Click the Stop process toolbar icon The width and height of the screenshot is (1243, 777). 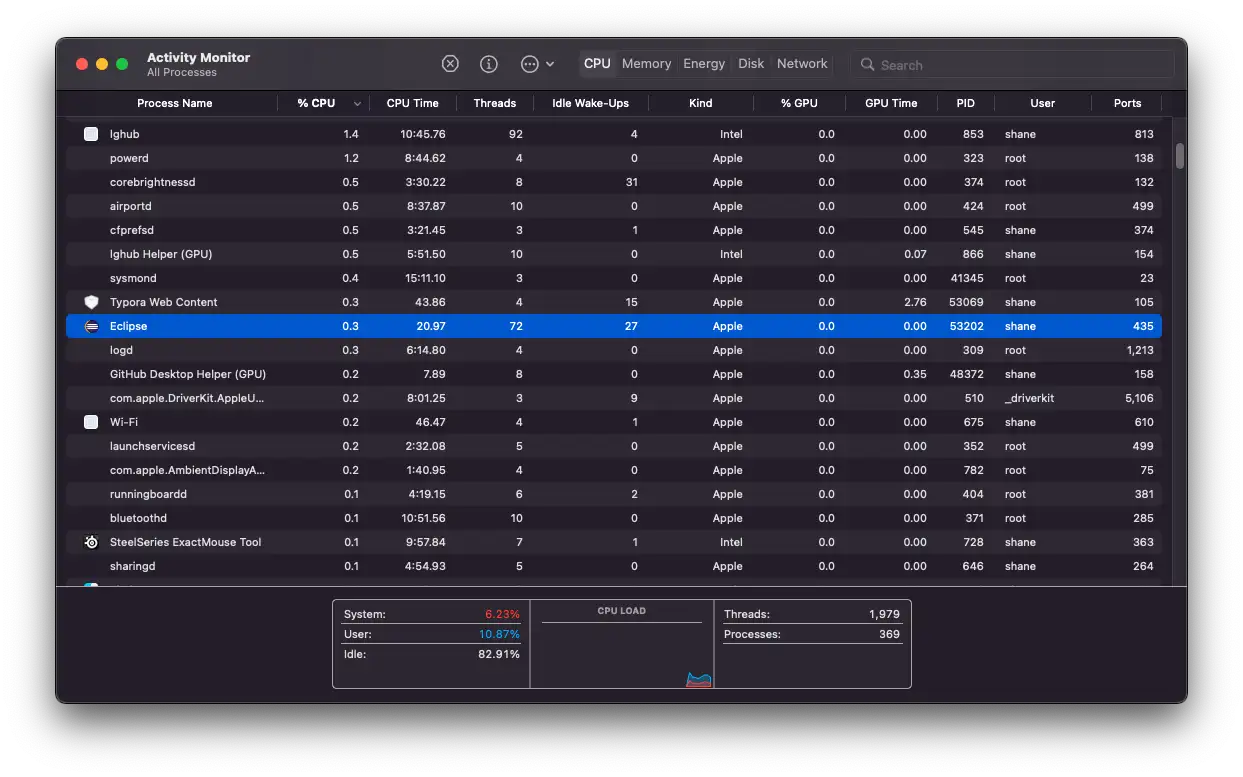[450, 64]
